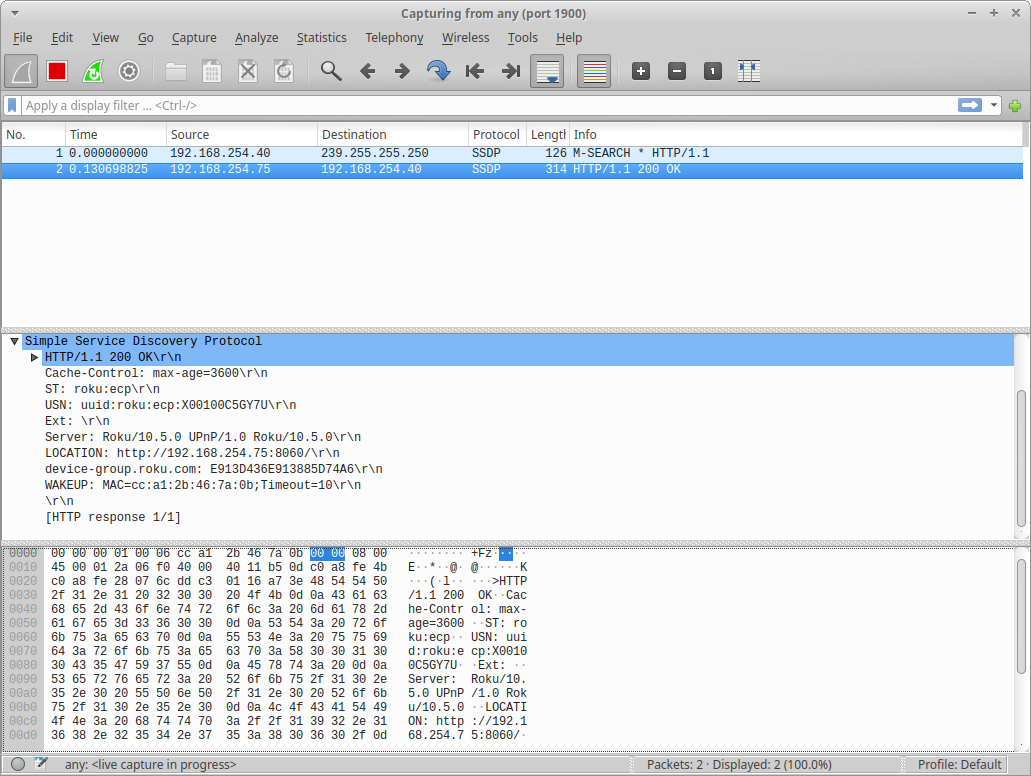
Task: Expand the HTTP/1.1 200 OK line
Action: [x=34, y=357]
